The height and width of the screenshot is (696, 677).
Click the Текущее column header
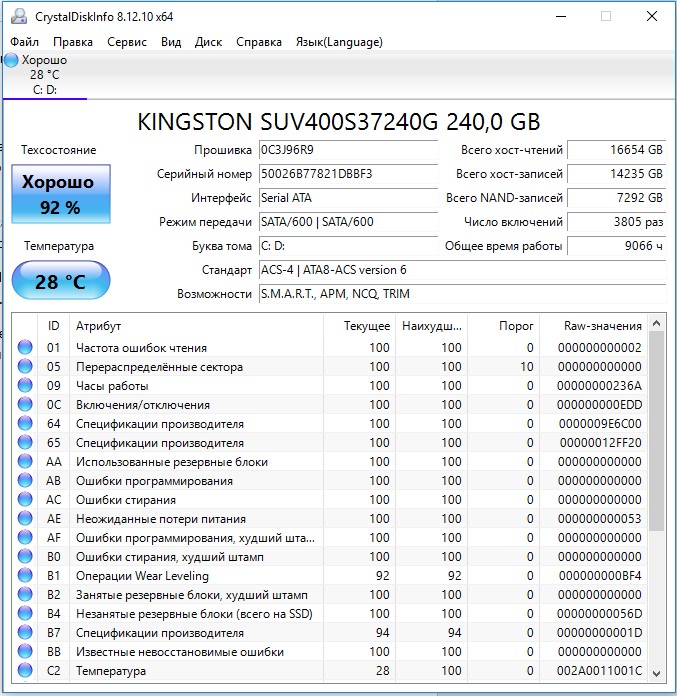click(359, 326)
